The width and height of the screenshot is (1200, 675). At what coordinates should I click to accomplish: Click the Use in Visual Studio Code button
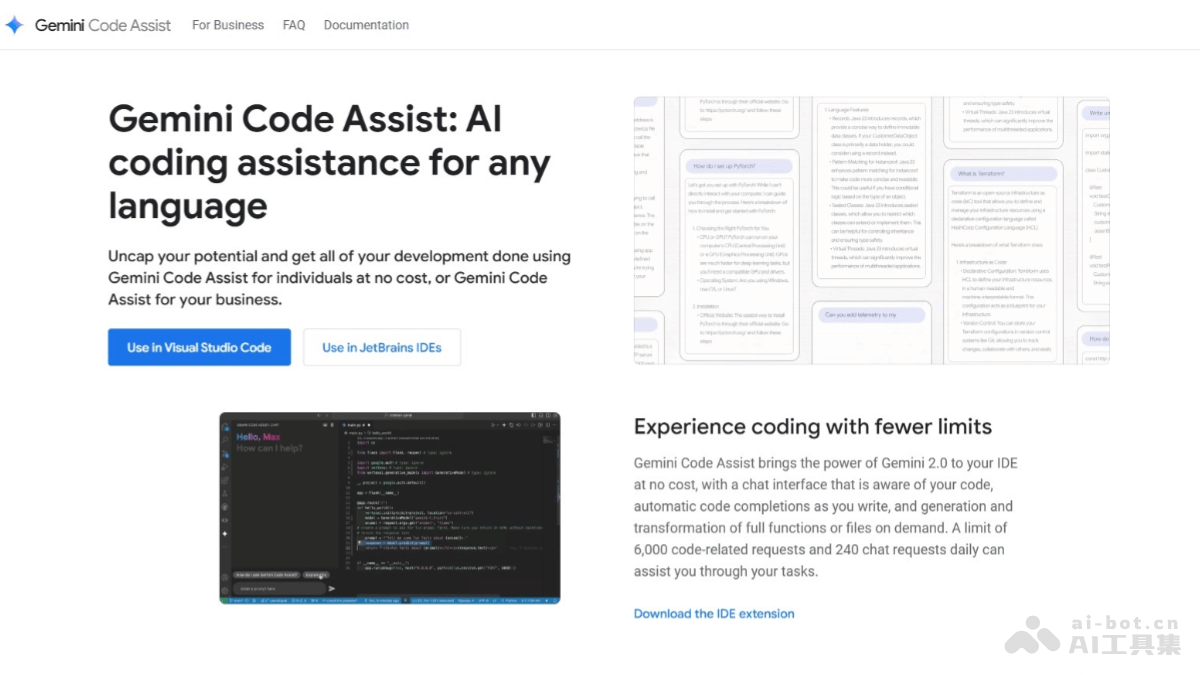point(199,347)
